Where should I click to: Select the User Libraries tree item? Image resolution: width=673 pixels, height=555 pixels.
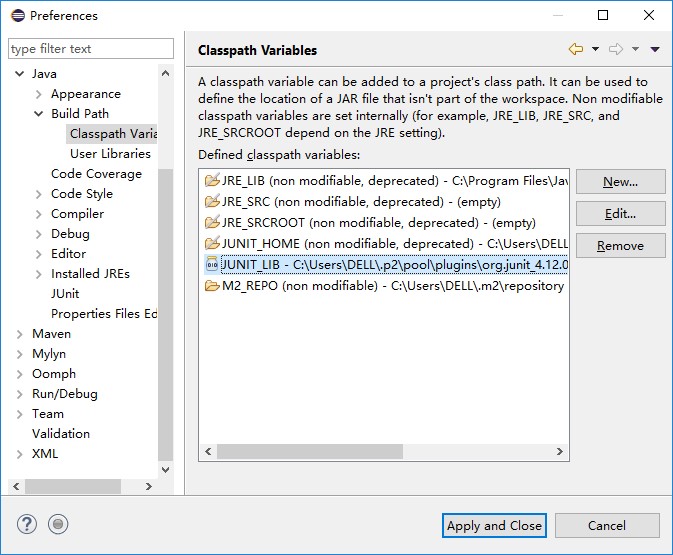110,154
